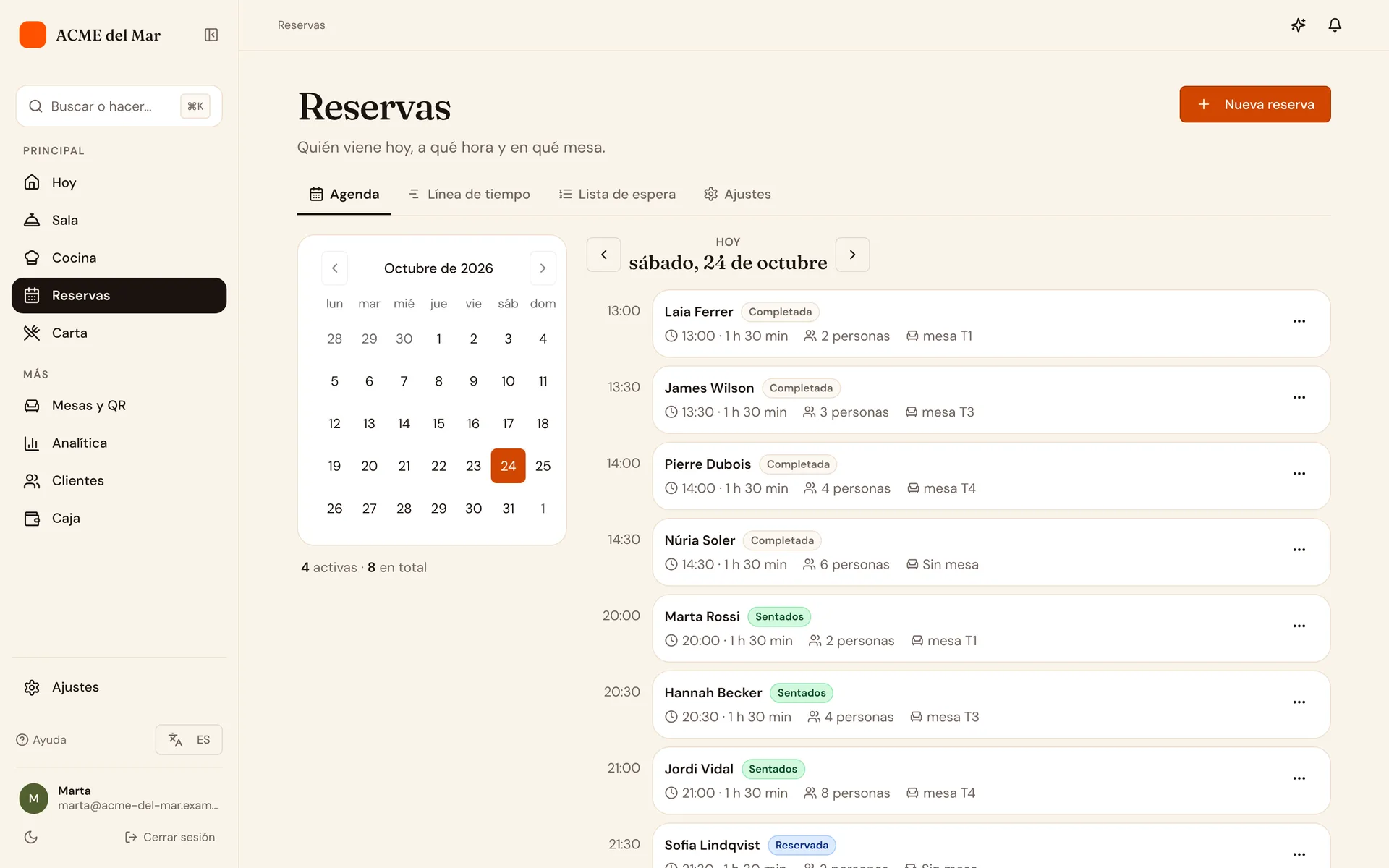Screen dimensions: 1389x868
Task: Open the Marta user profile
Action: click(119, 798)
